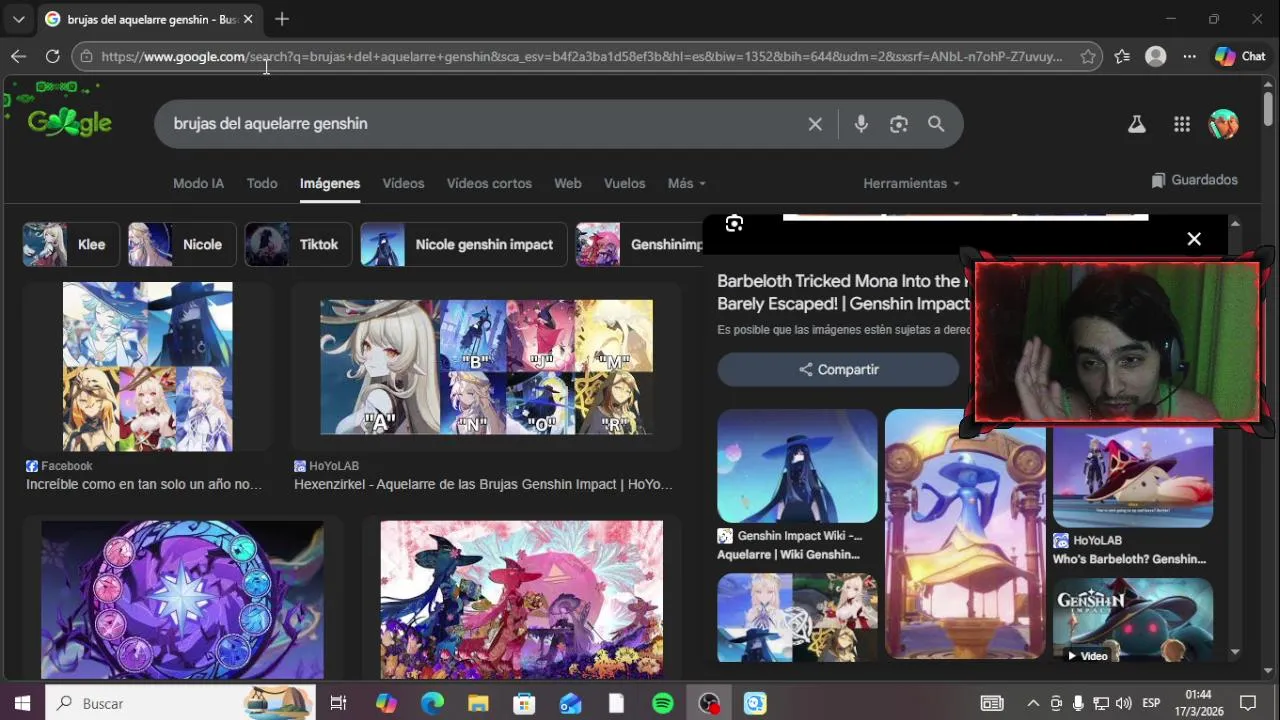Open Google Lens image search
The height and width of the screenshot is (720, 1280).
[899, 124]
